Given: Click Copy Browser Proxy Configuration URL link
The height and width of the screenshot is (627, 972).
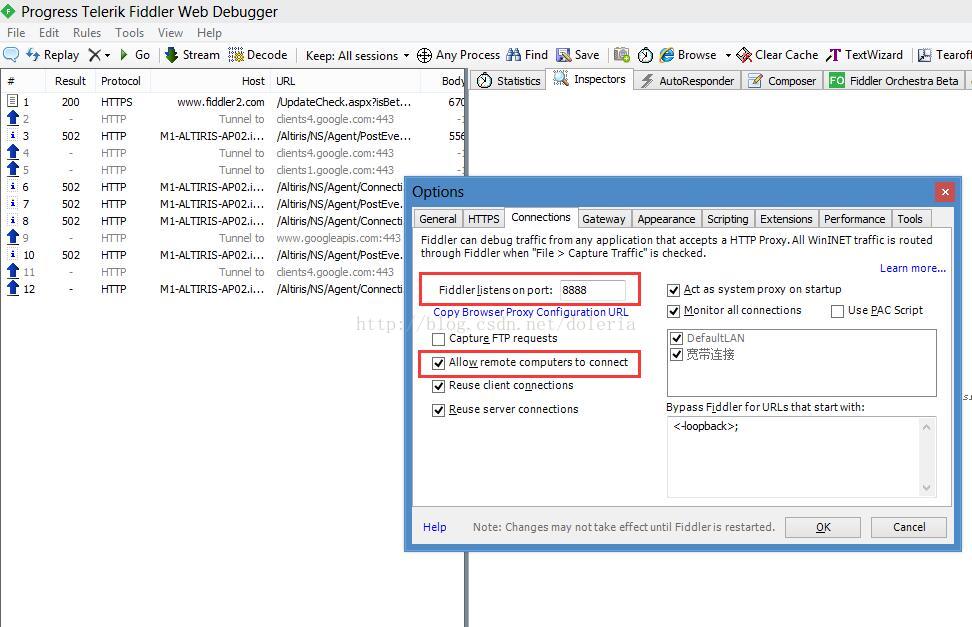Looking at the screenshot, I should pos(531,312).
